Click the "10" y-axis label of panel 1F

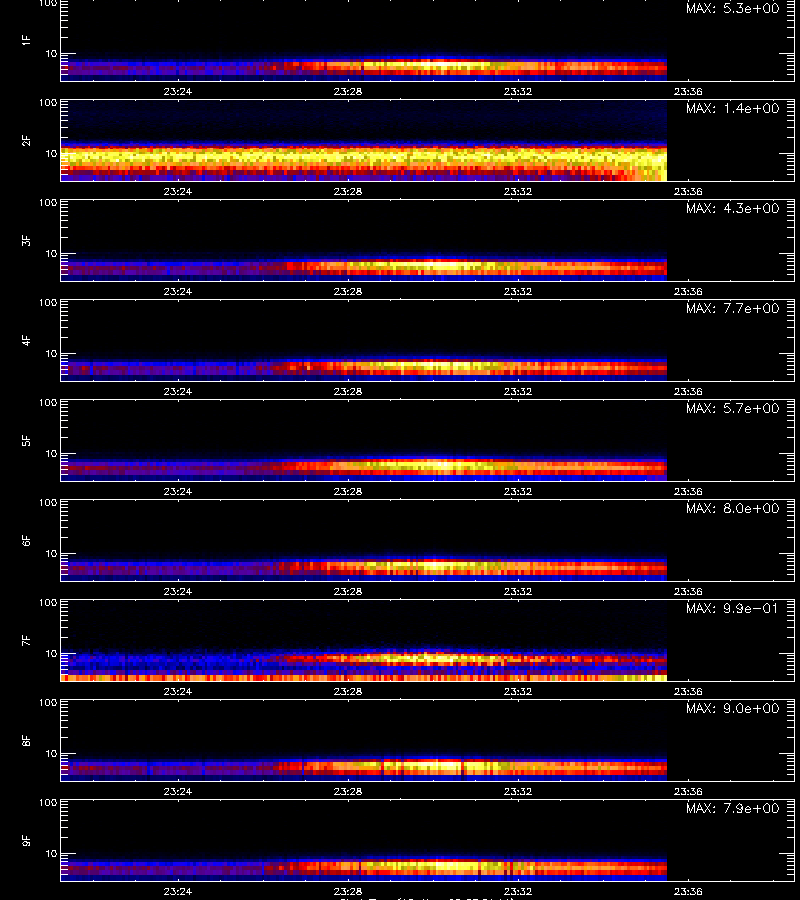click(x=51, y=53)
